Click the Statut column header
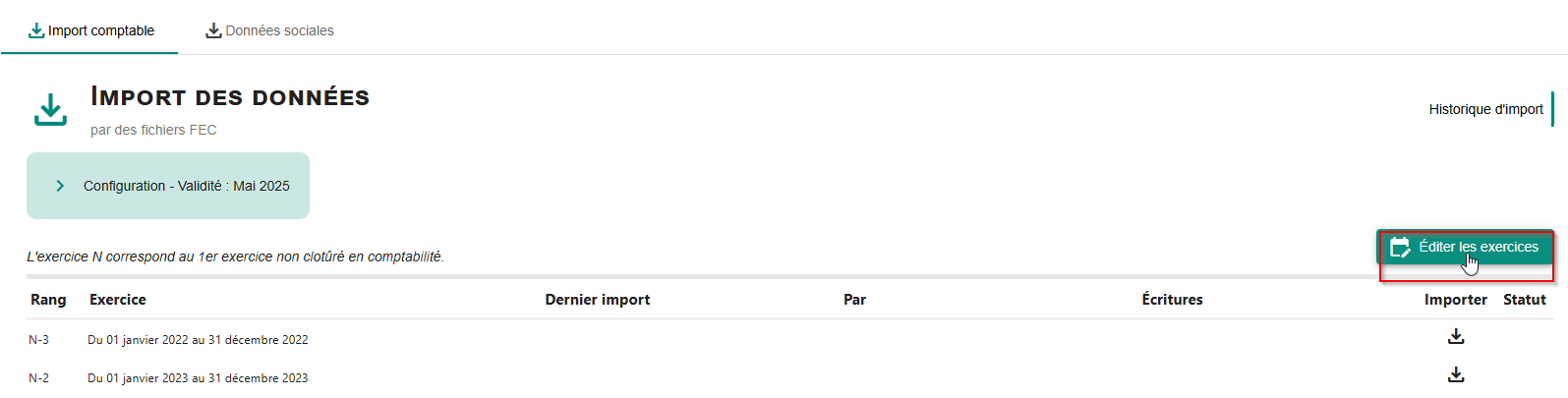Screen dimensions: 1568x398 tap(1525, 300)
